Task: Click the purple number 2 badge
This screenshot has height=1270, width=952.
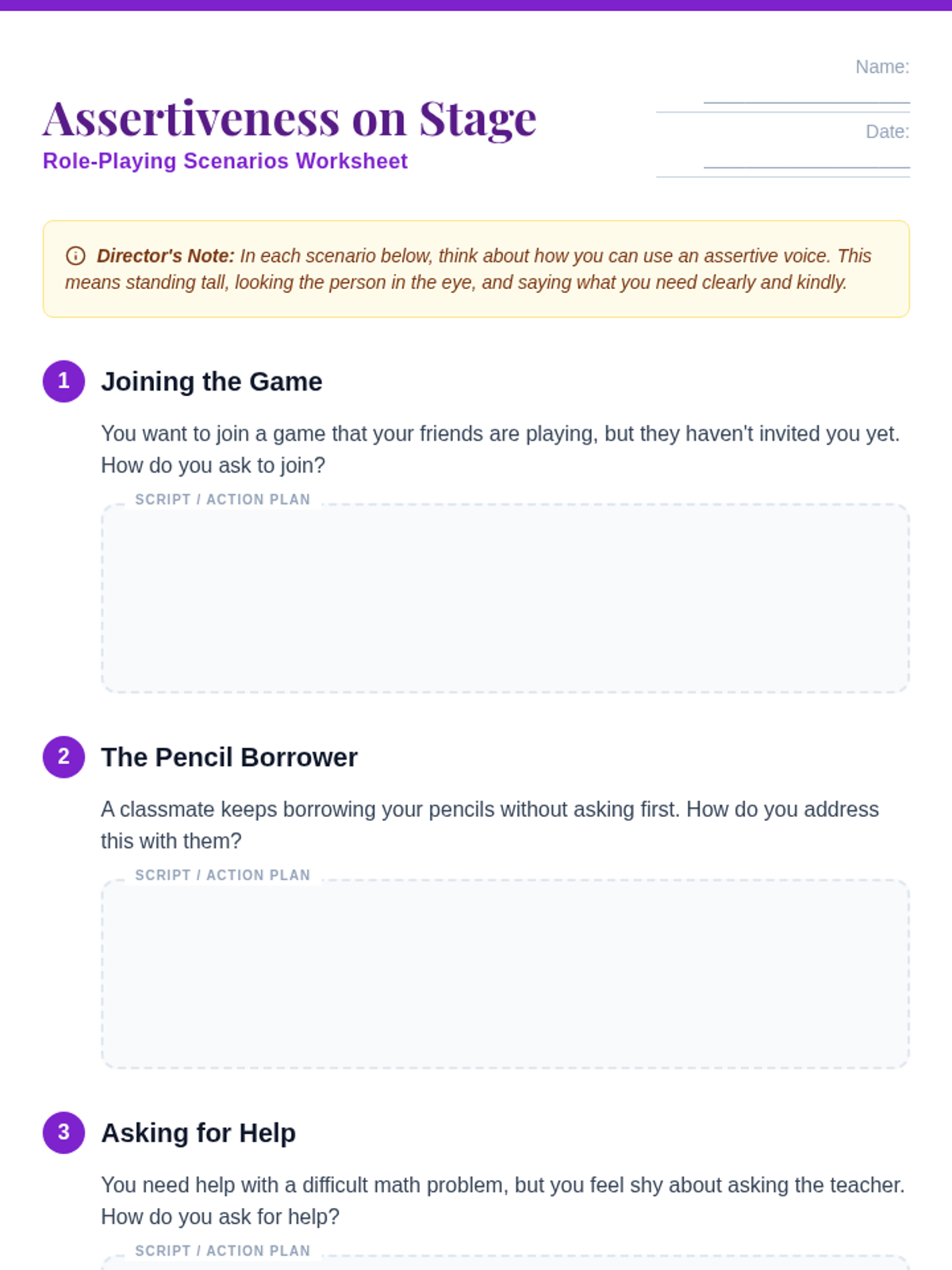Action: click(x=63, y=756)
